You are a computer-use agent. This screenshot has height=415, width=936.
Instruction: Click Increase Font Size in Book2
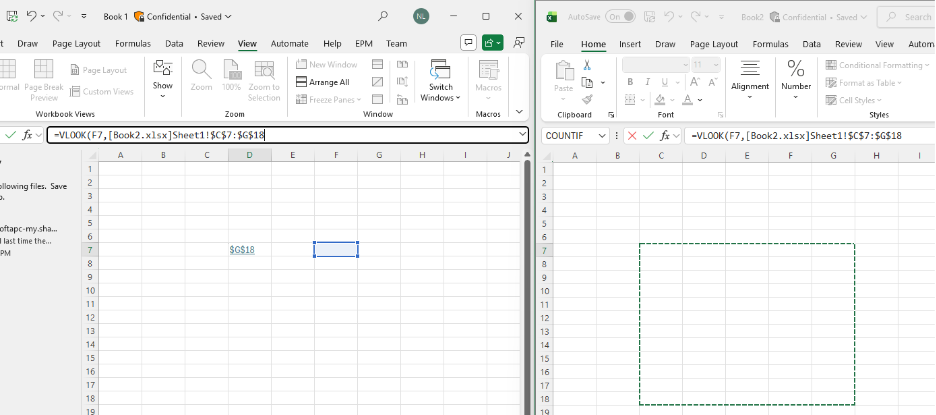(x=695, y=82)
